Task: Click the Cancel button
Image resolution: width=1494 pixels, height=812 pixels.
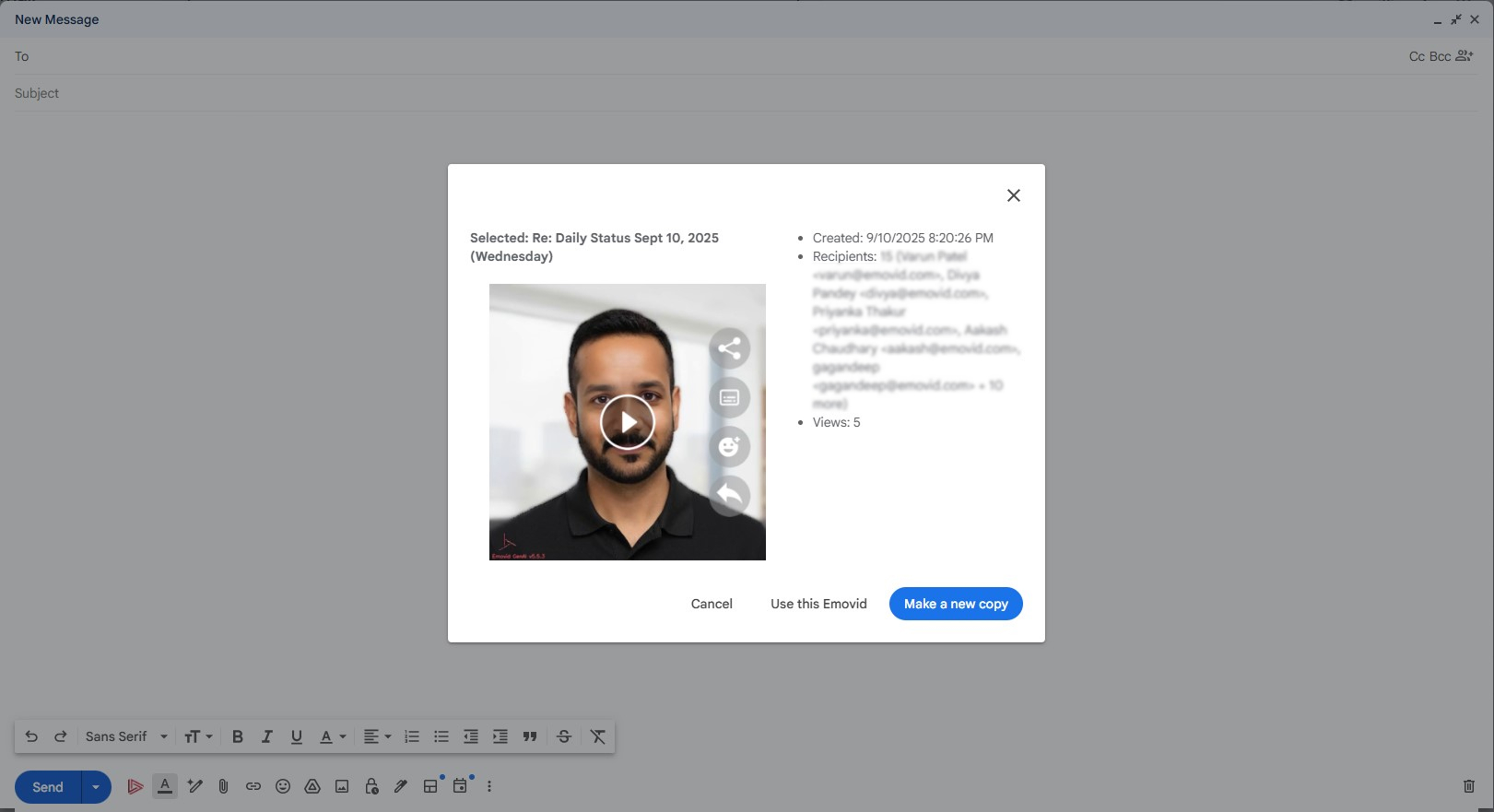Action: (712, 604)
